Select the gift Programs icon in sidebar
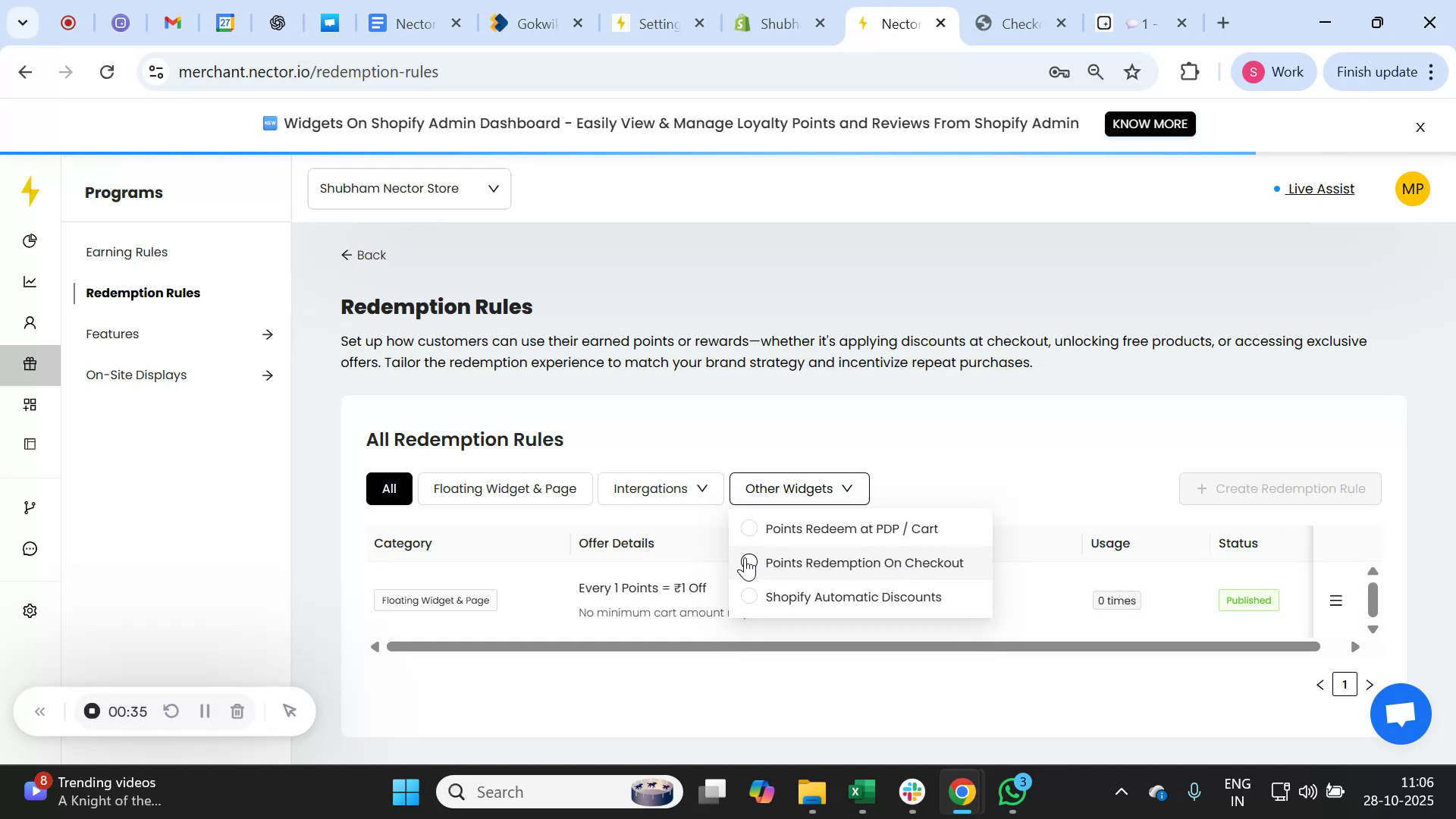This screenshot has width=1456, height=819. click(x=30, y=365)
